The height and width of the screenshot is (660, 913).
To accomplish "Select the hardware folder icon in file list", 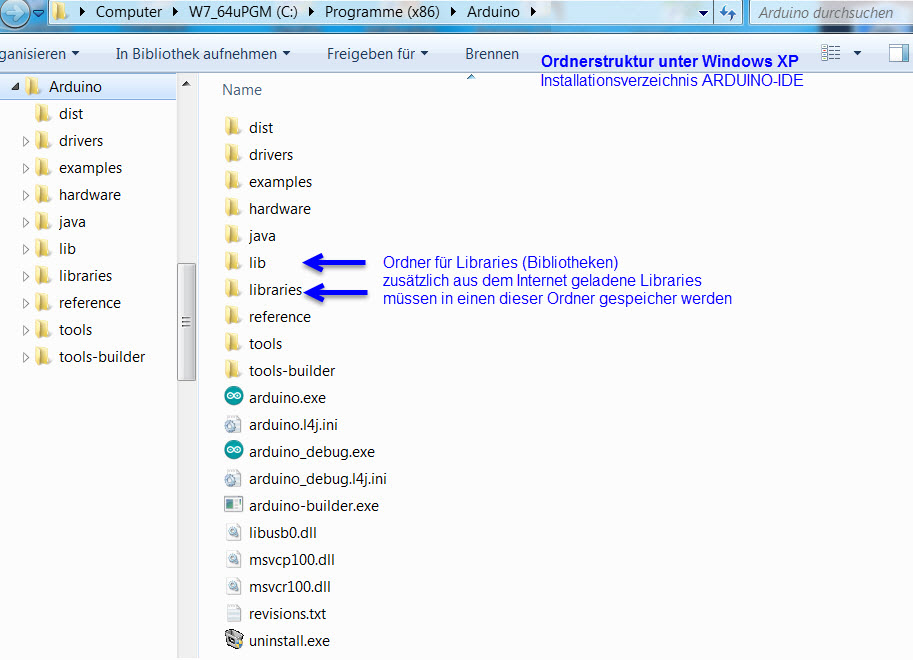I will 233,207.
